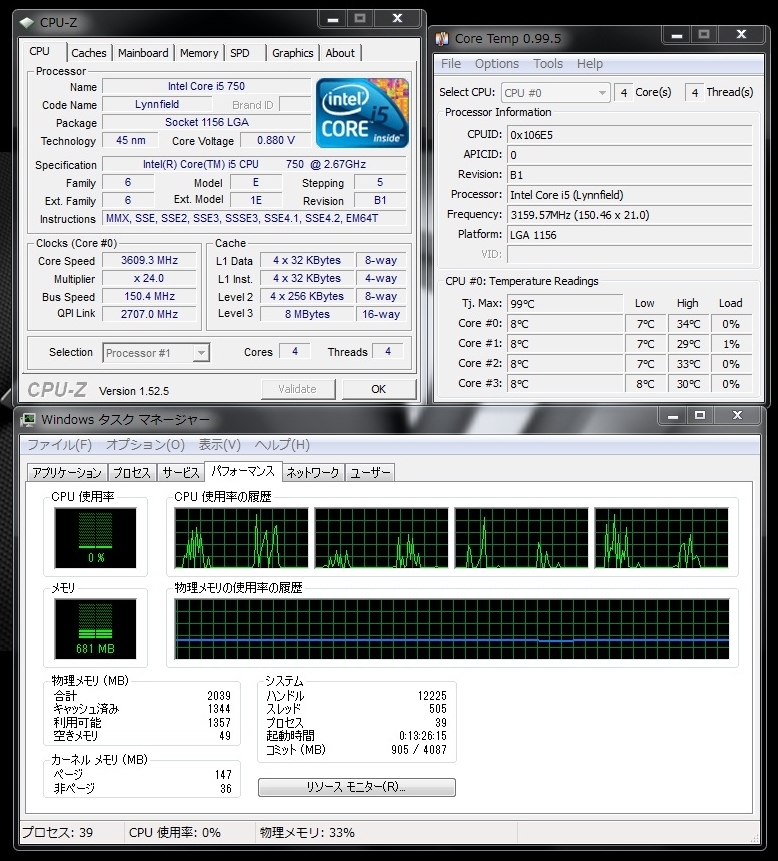Click the Frequency 3159.57MHz field in Core Temp

629,215
